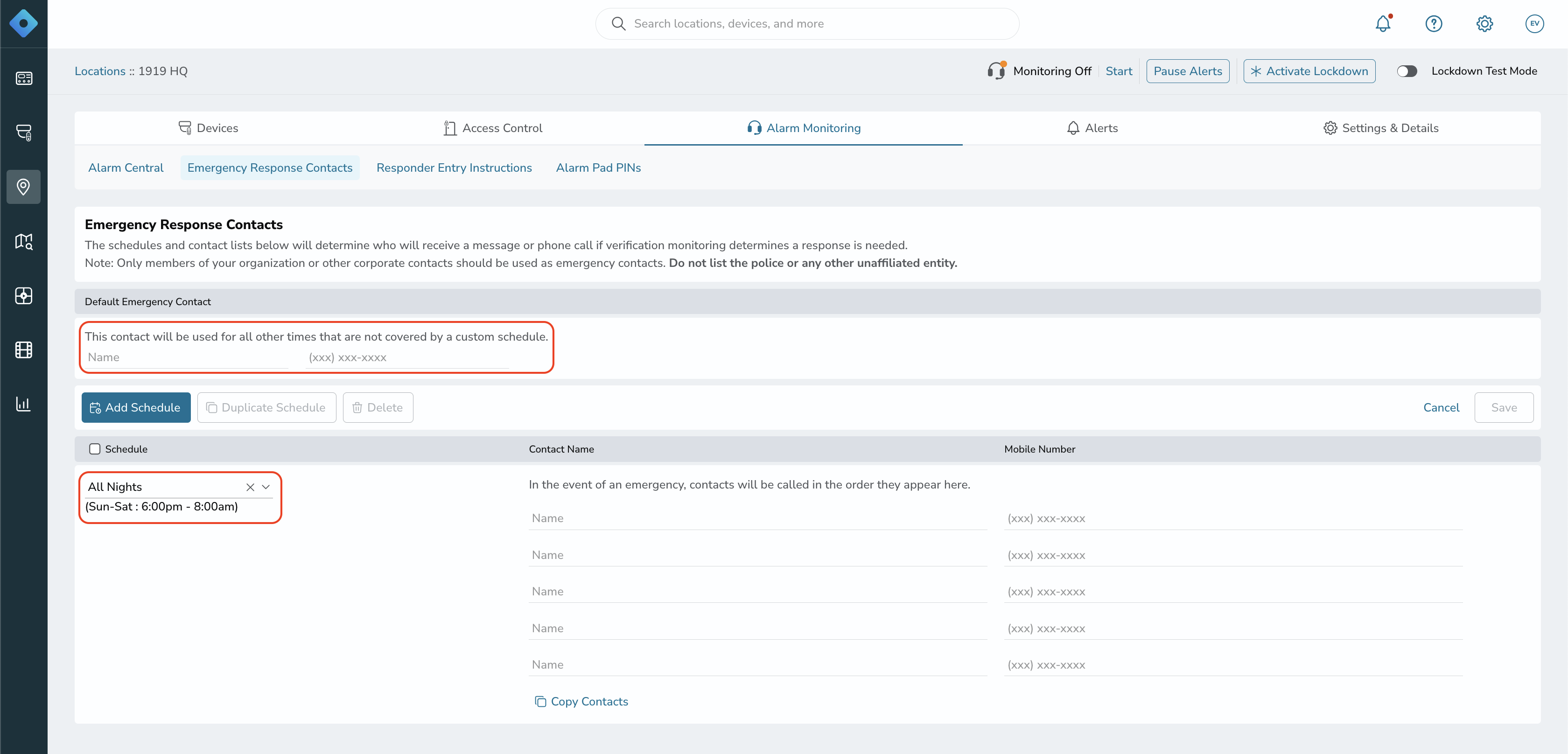This screenshot has height=754, width=1568.
Task: Click the Contact Name column header
Action: [x=561, y=449]
